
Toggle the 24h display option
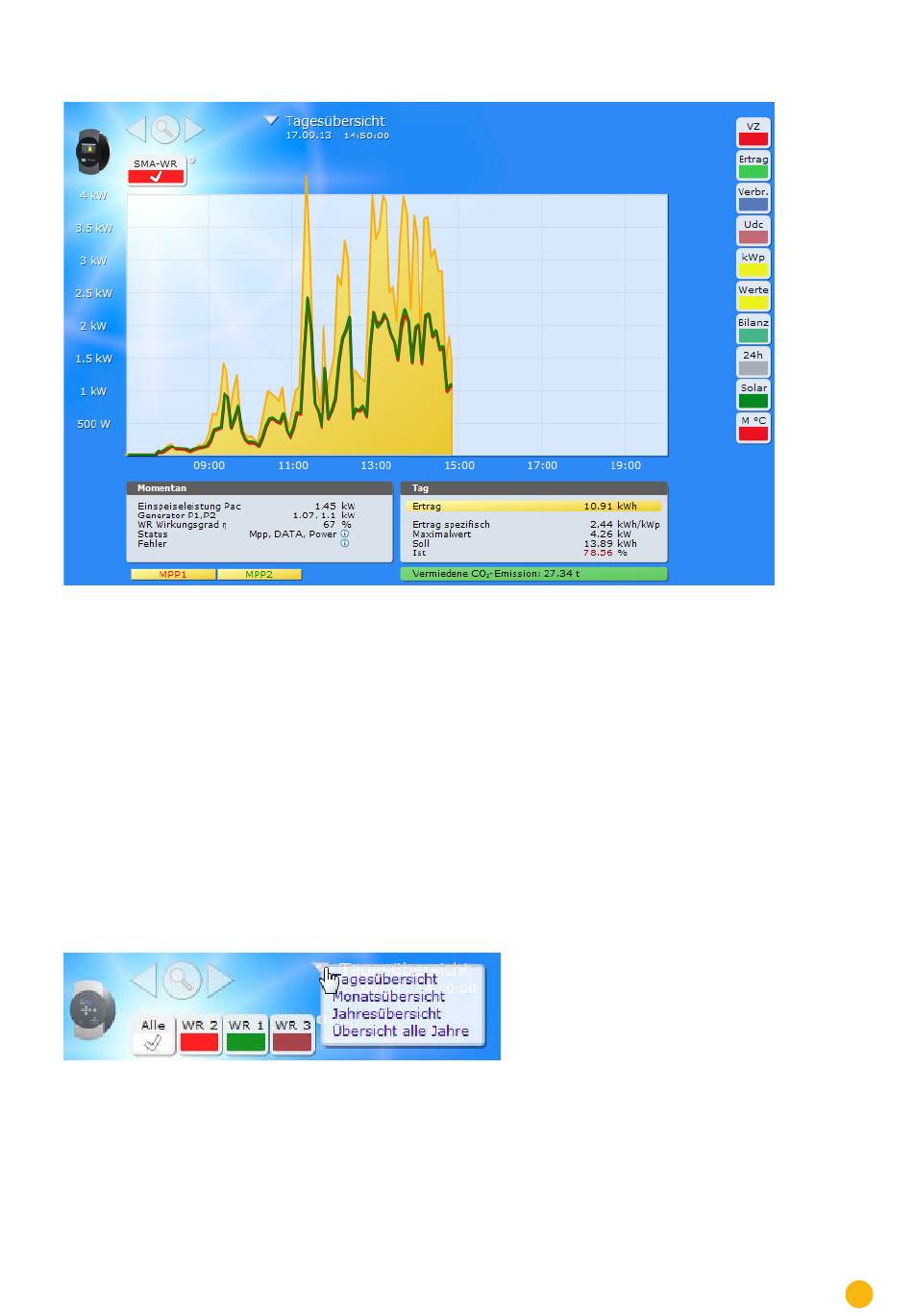pyautogui.click(x=753, y=361)
